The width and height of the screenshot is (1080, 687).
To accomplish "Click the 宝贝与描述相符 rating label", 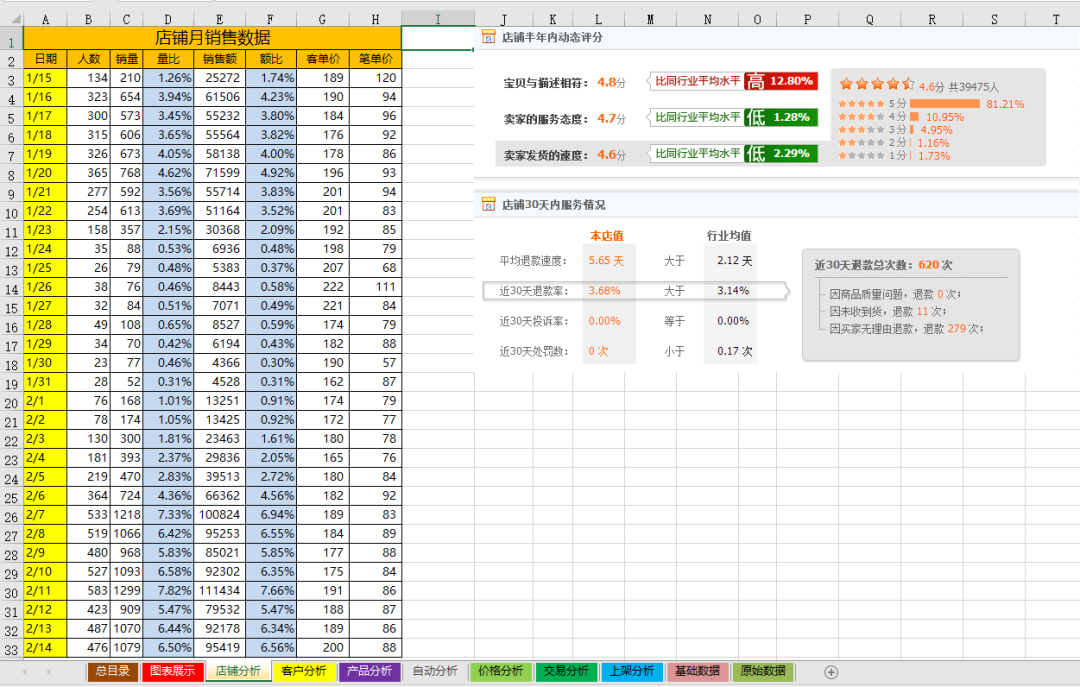I will point(546,83).
